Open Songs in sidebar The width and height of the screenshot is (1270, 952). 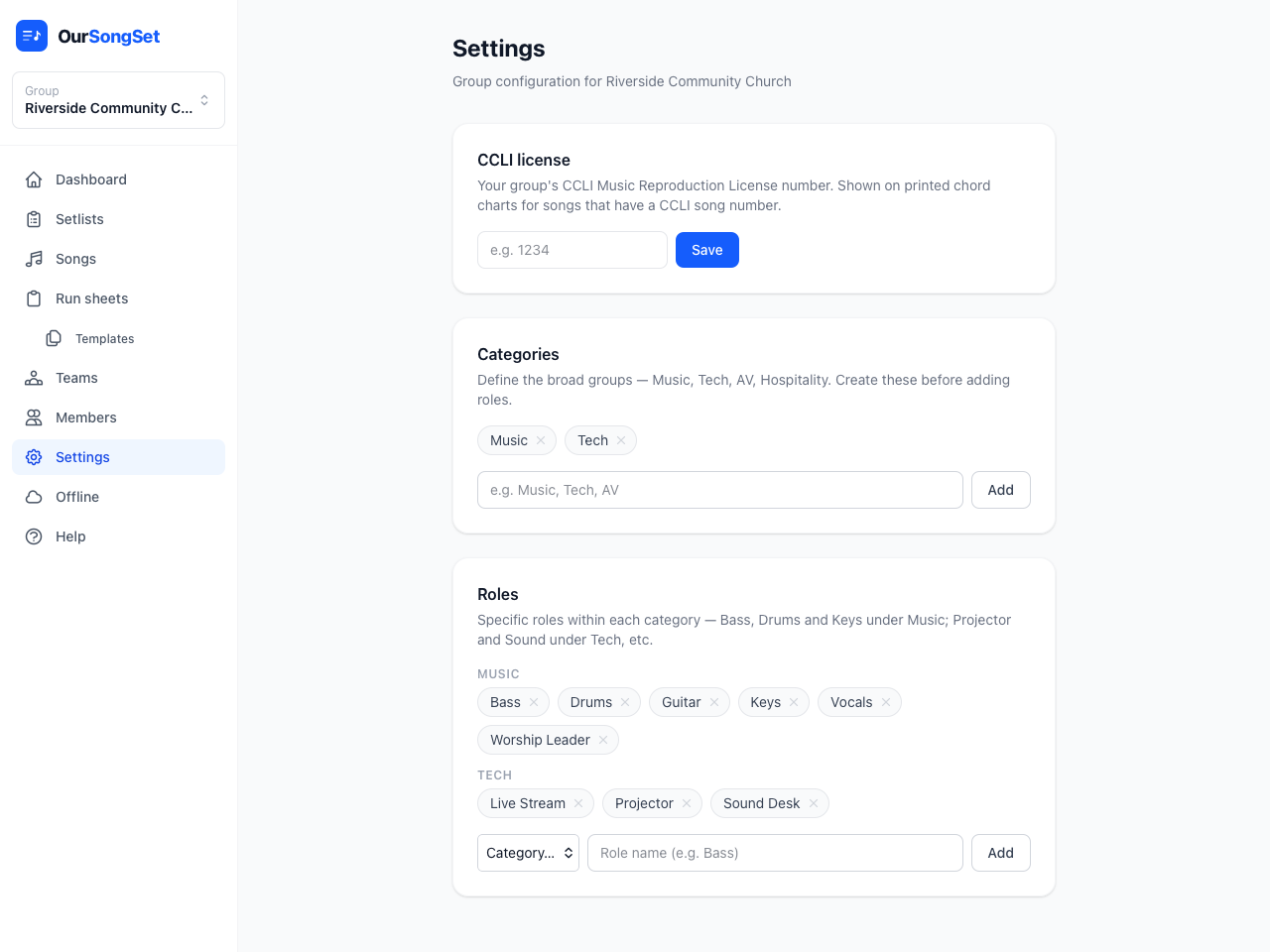[x=118, y=259]
